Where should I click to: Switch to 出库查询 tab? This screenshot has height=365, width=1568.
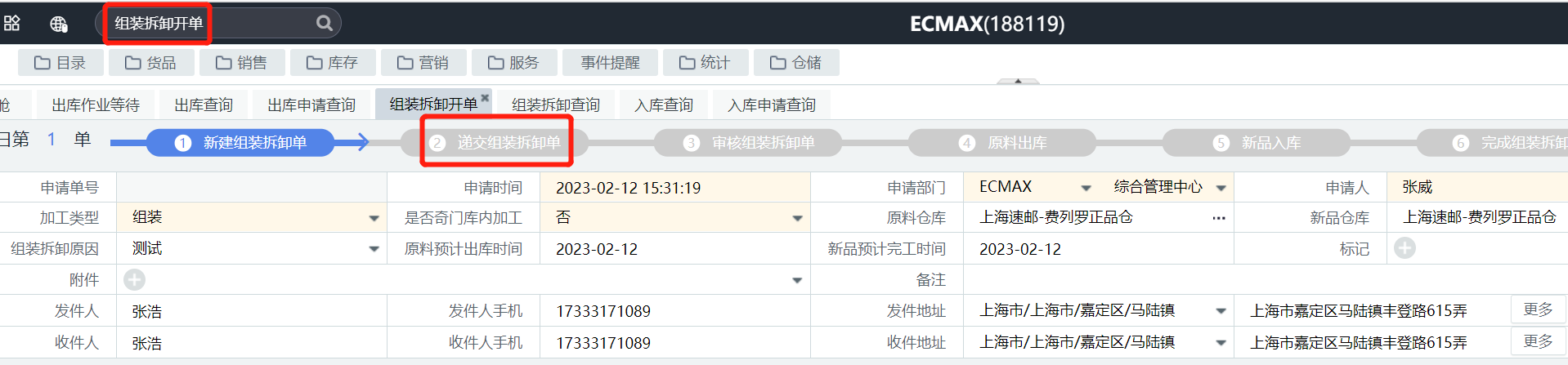204,105
